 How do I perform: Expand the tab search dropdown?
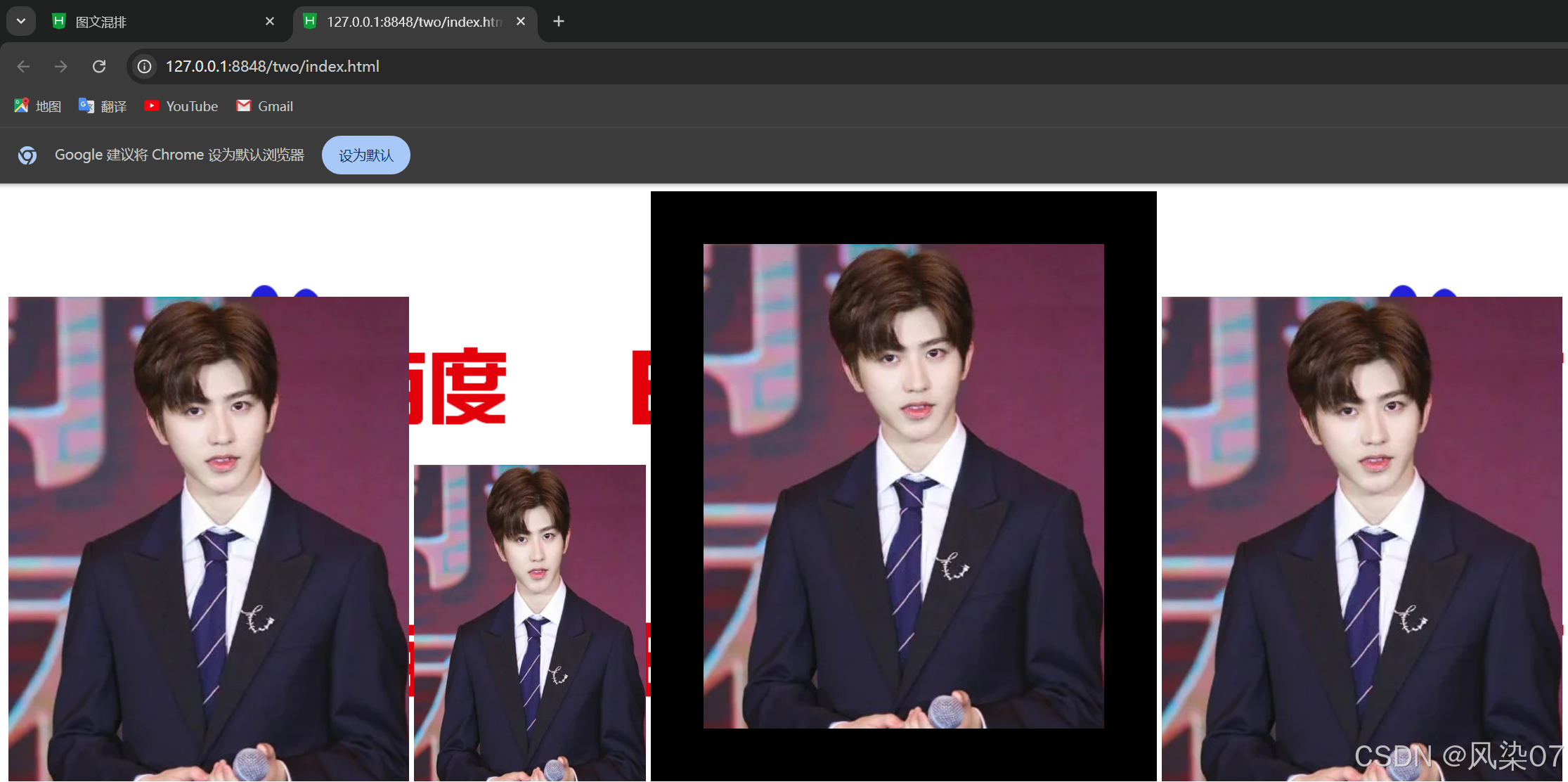21,21
